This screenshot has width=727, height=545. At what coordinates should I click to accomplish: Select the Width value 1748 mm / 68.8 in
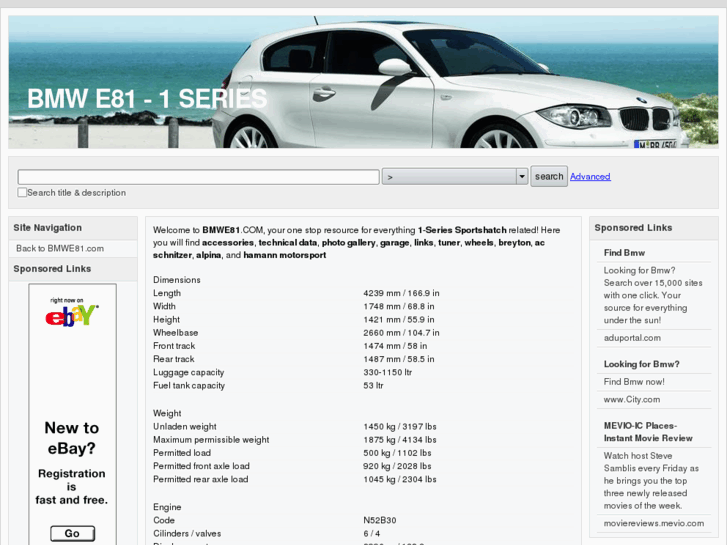click(399, 306)
